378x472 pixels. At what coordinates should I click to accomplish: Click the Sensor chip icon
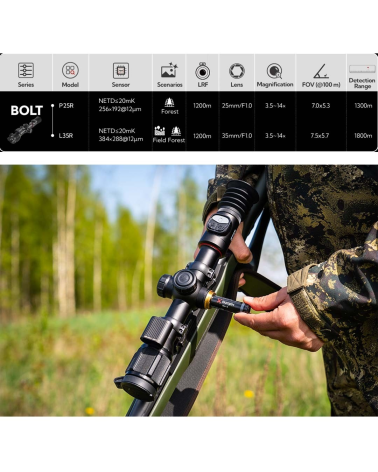[121, 70]
